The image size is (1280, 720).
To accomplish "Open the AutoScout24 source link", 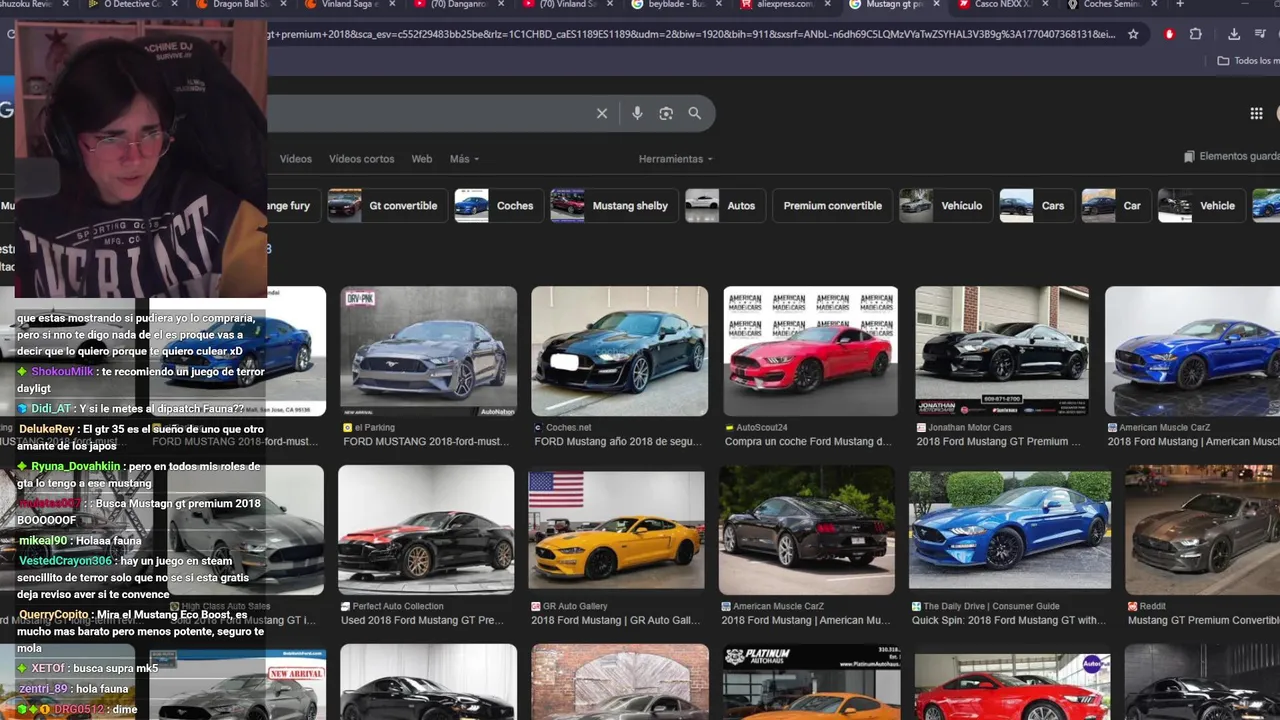I will (756, 427).
